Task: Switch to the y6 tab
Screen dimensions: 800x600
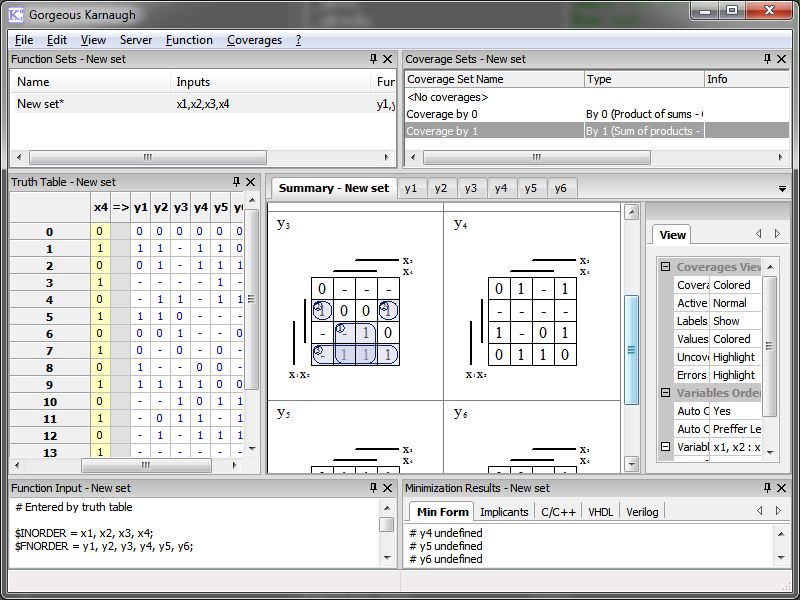Action: click(561, 188)
